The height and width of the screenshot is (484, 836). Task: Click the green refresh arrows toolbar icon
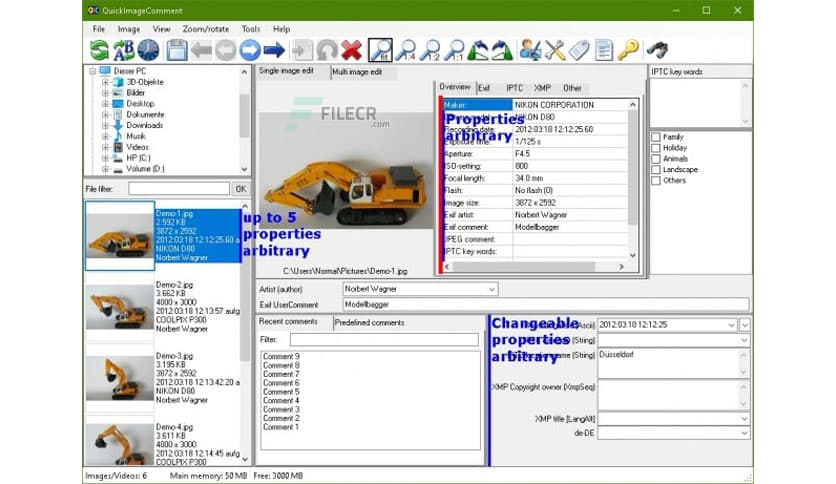pos(98,50)
